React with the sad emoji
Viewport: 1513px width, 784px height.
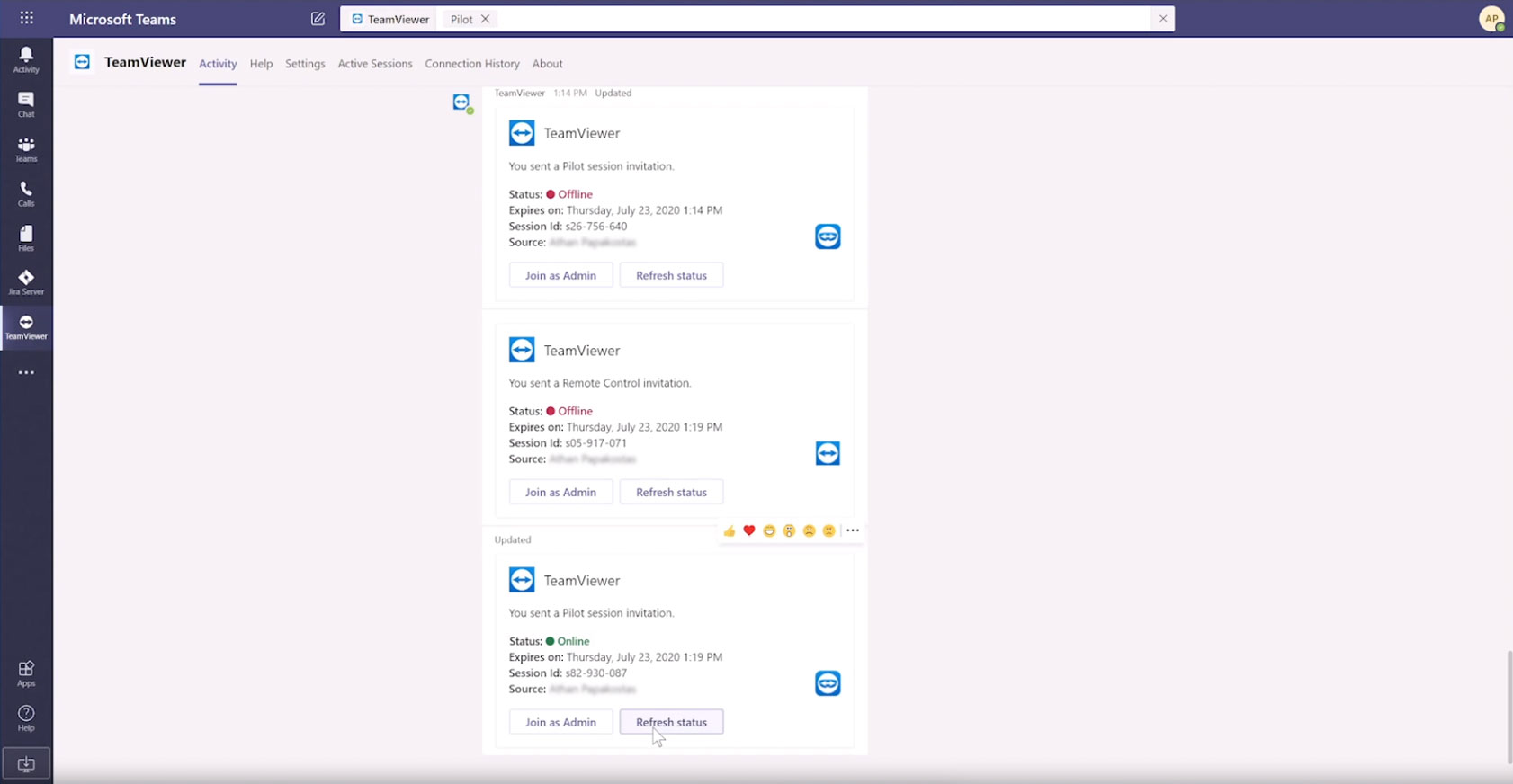click(x=809, y=530)
